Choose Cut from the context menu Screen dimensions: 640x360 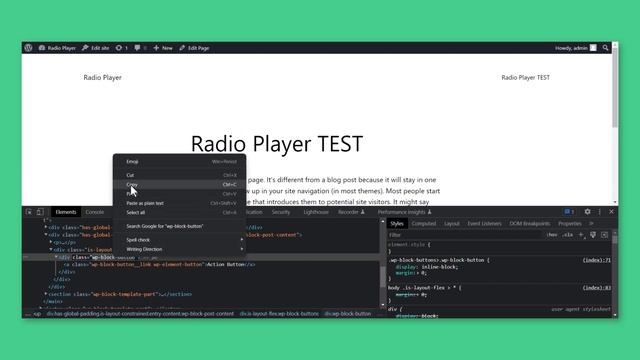(180, 175)
